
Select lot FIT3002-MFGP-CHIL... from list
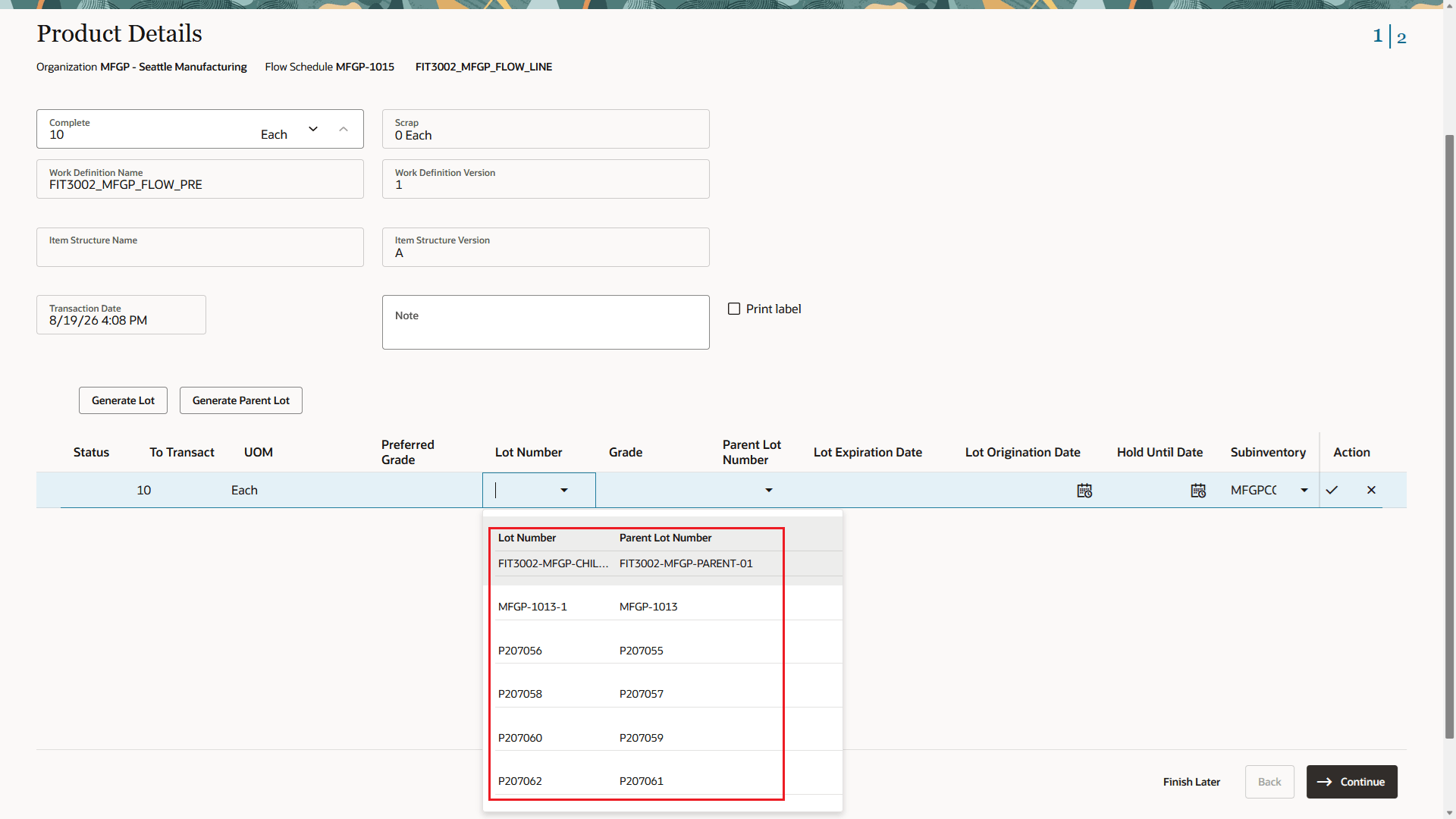coord(554,563)
